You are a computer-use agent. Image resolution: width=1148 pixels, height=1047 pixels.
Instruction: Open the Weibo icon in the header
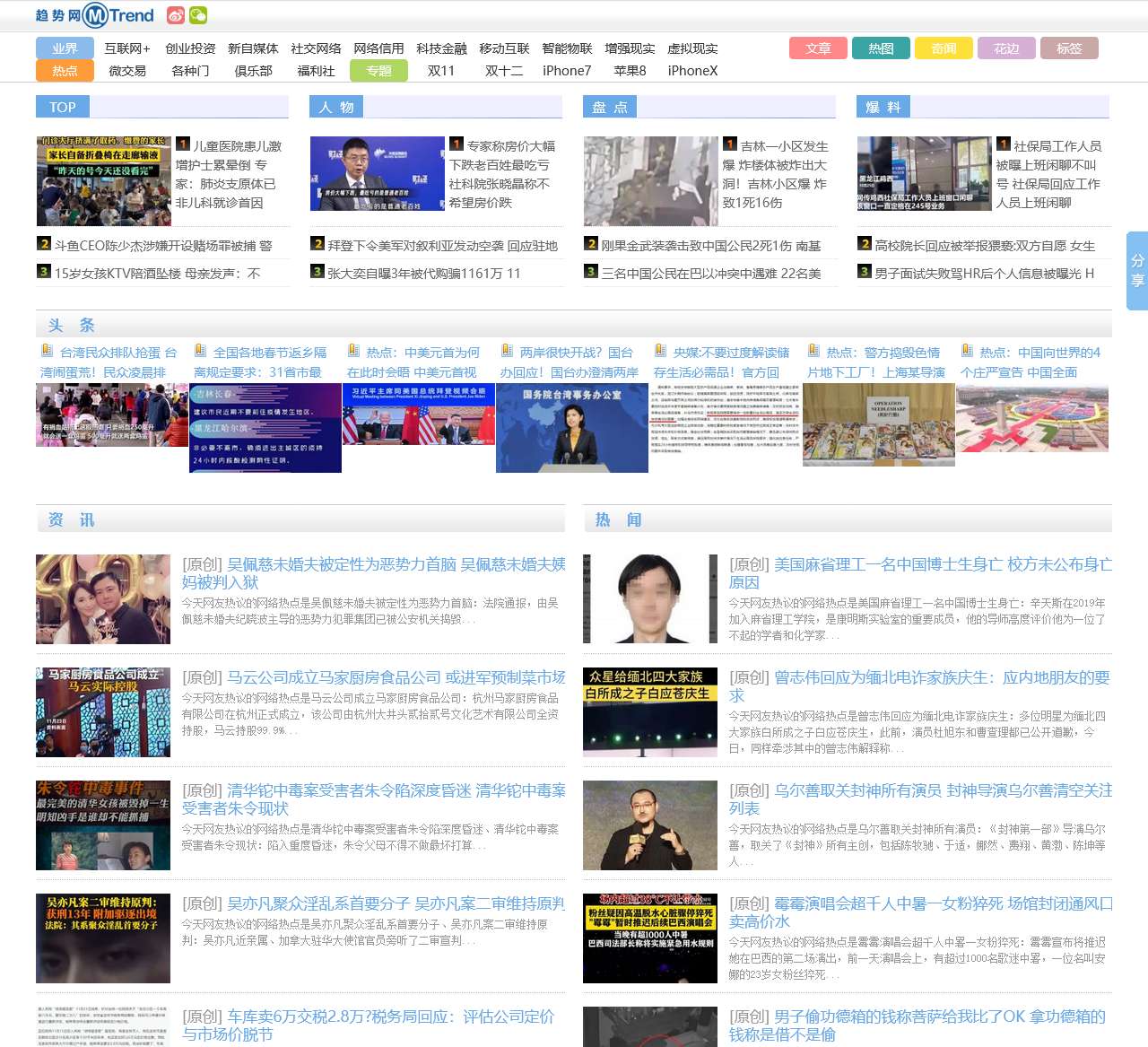click(x=176, y=15)
